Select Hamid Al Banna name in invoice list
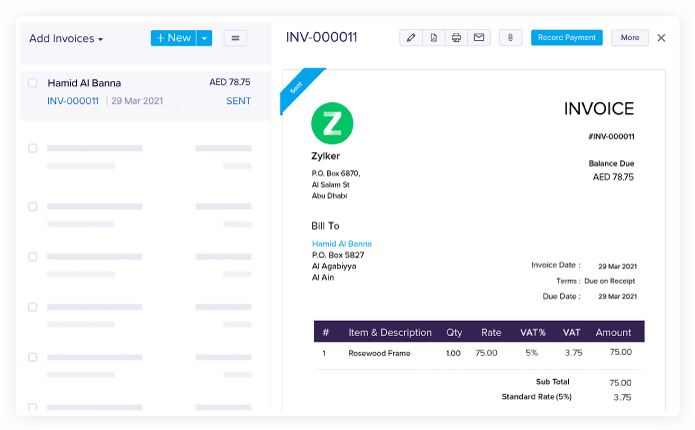The height and width of the screenshot is (430, 695). tap(84, 83)
